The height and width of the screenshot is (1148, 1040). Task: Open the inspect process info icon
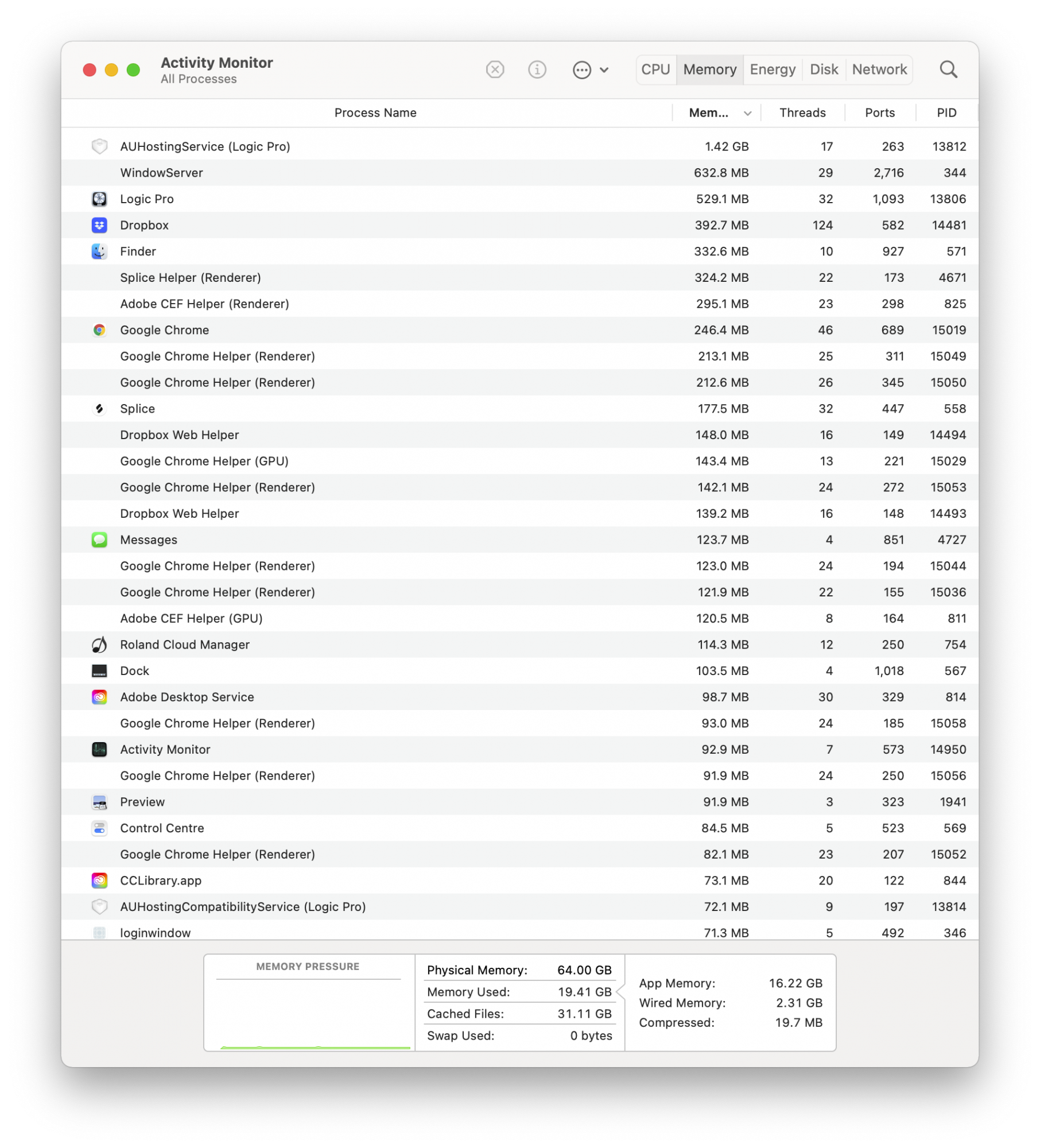[x=536, y=69]
